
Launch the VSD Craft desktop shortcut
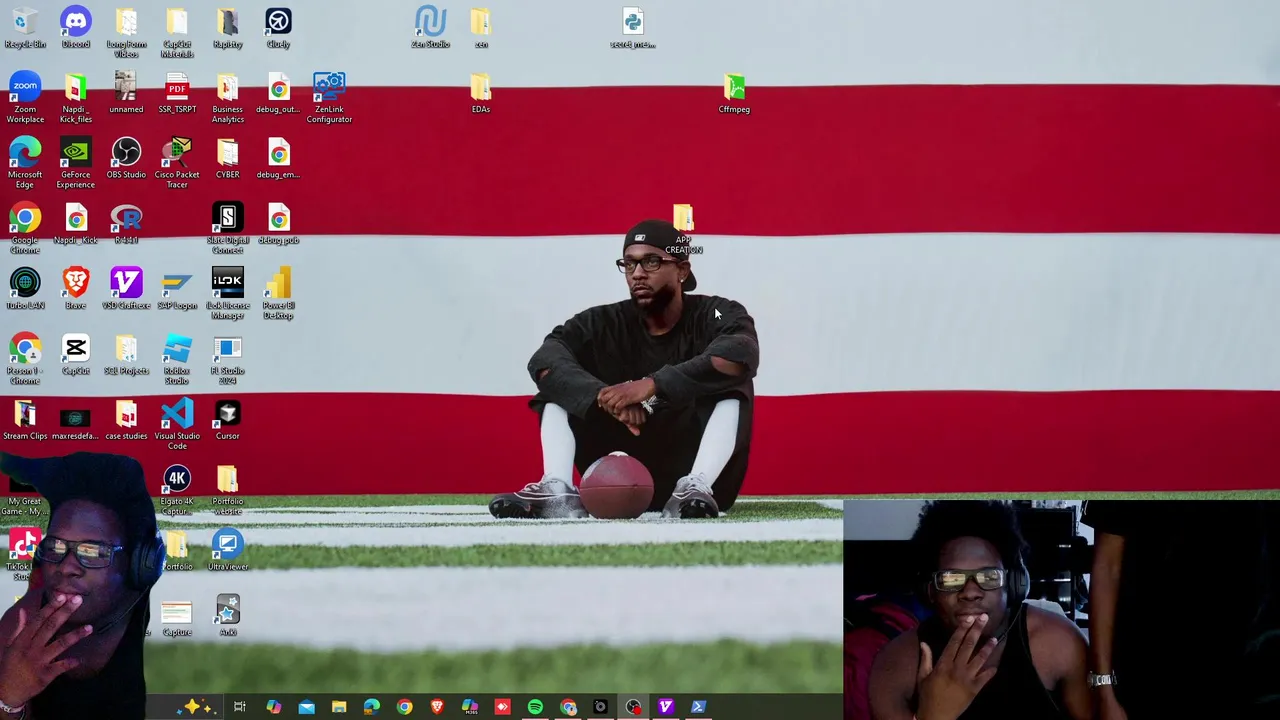(126, 289)
